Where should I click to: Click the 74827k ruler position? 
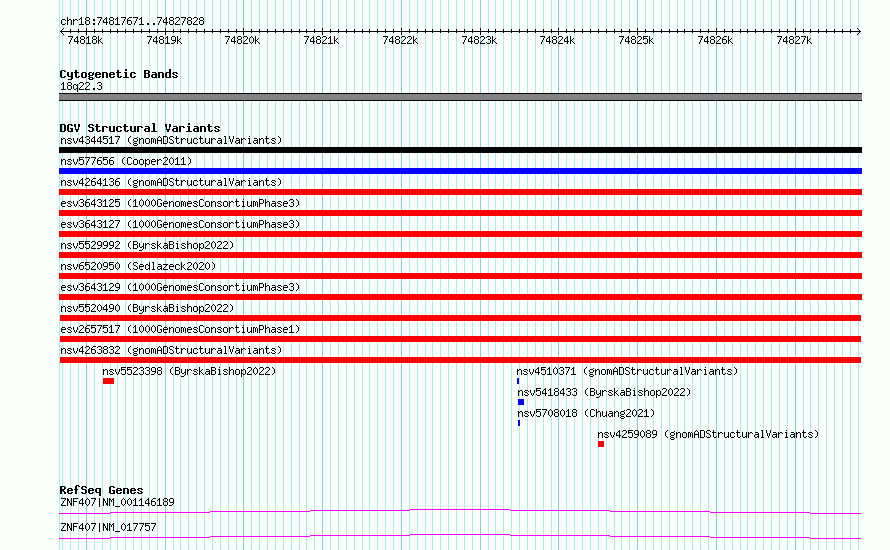(794, 40)
